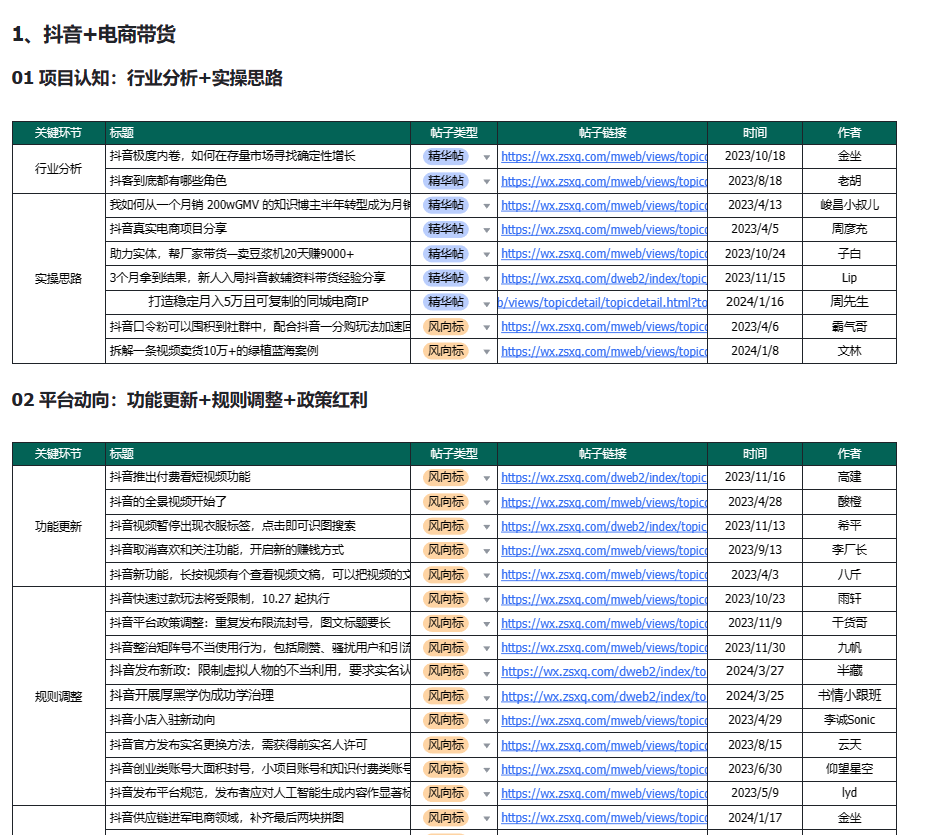
Task: Click 精华帖 tag in 抖音极度内卷 row
Action: pyautogui.click(x=446, y=156)
